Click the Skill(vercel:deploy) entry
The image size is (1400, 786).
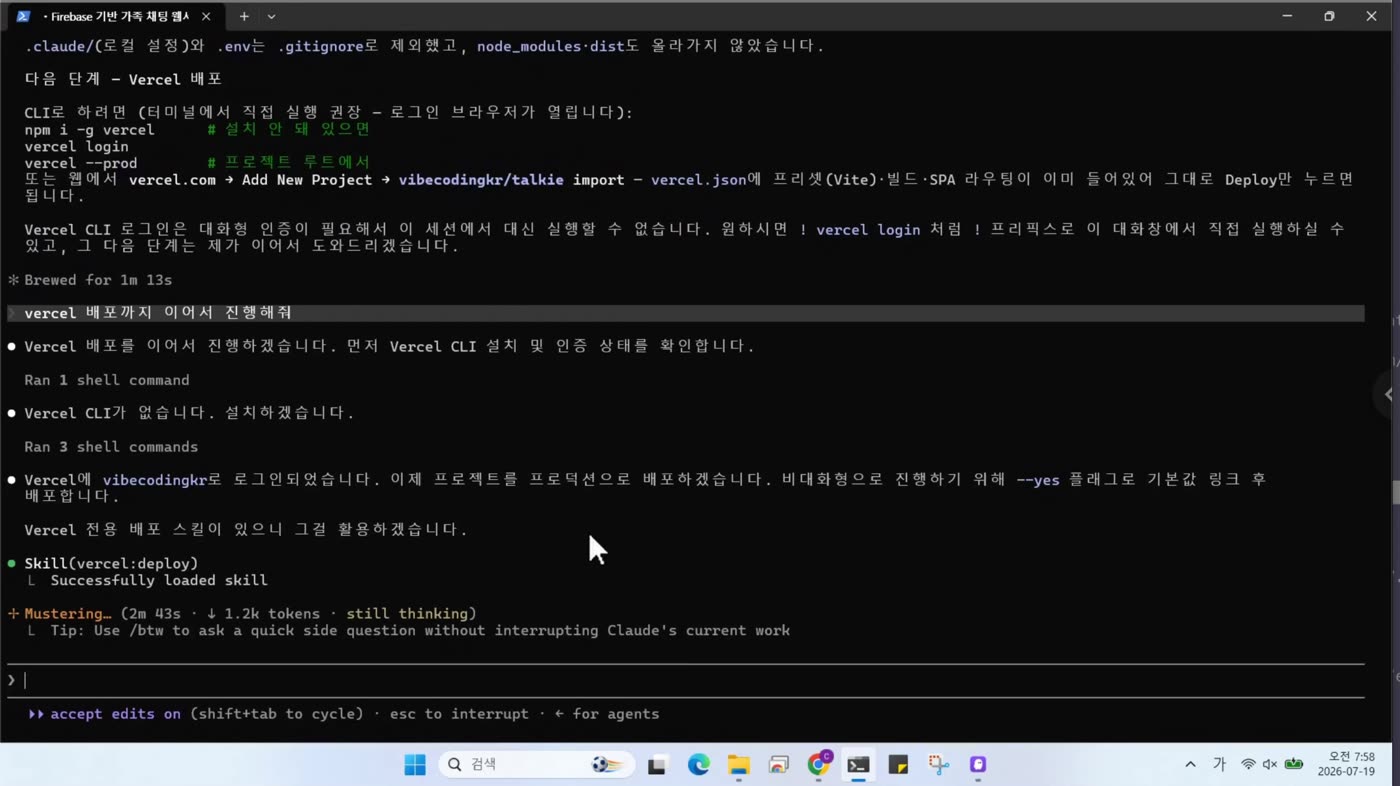[x=111, y=564]
